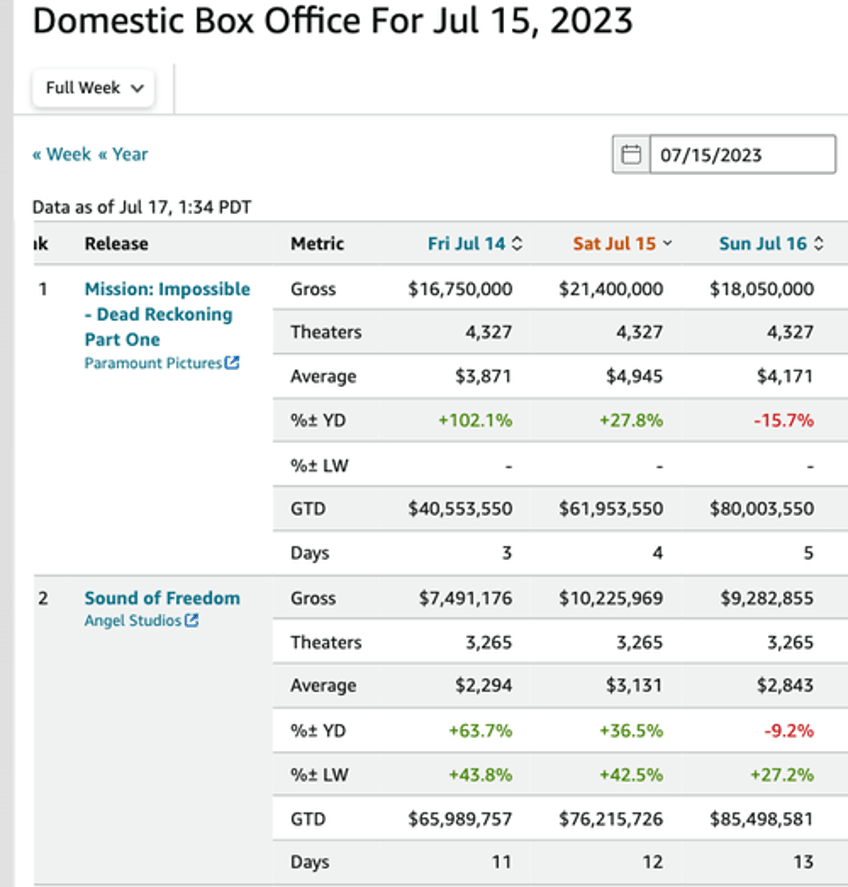Viewport: 848px width, 887px height.
Task: Sort by the Sun Jul 16 column
Action: pos(771,244)
